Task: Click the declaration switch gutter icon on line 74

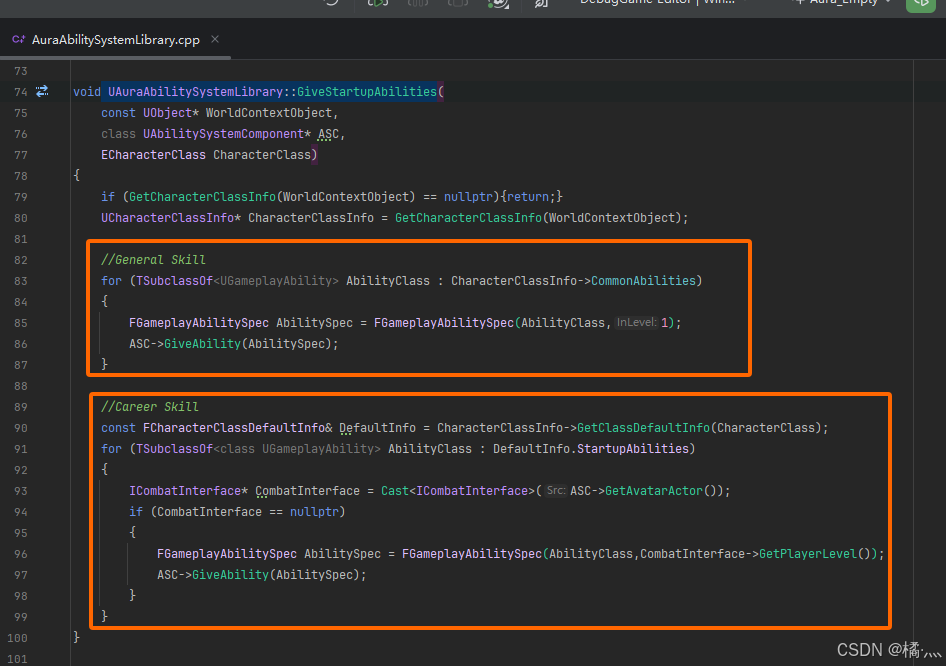Action: coord(42,91)
